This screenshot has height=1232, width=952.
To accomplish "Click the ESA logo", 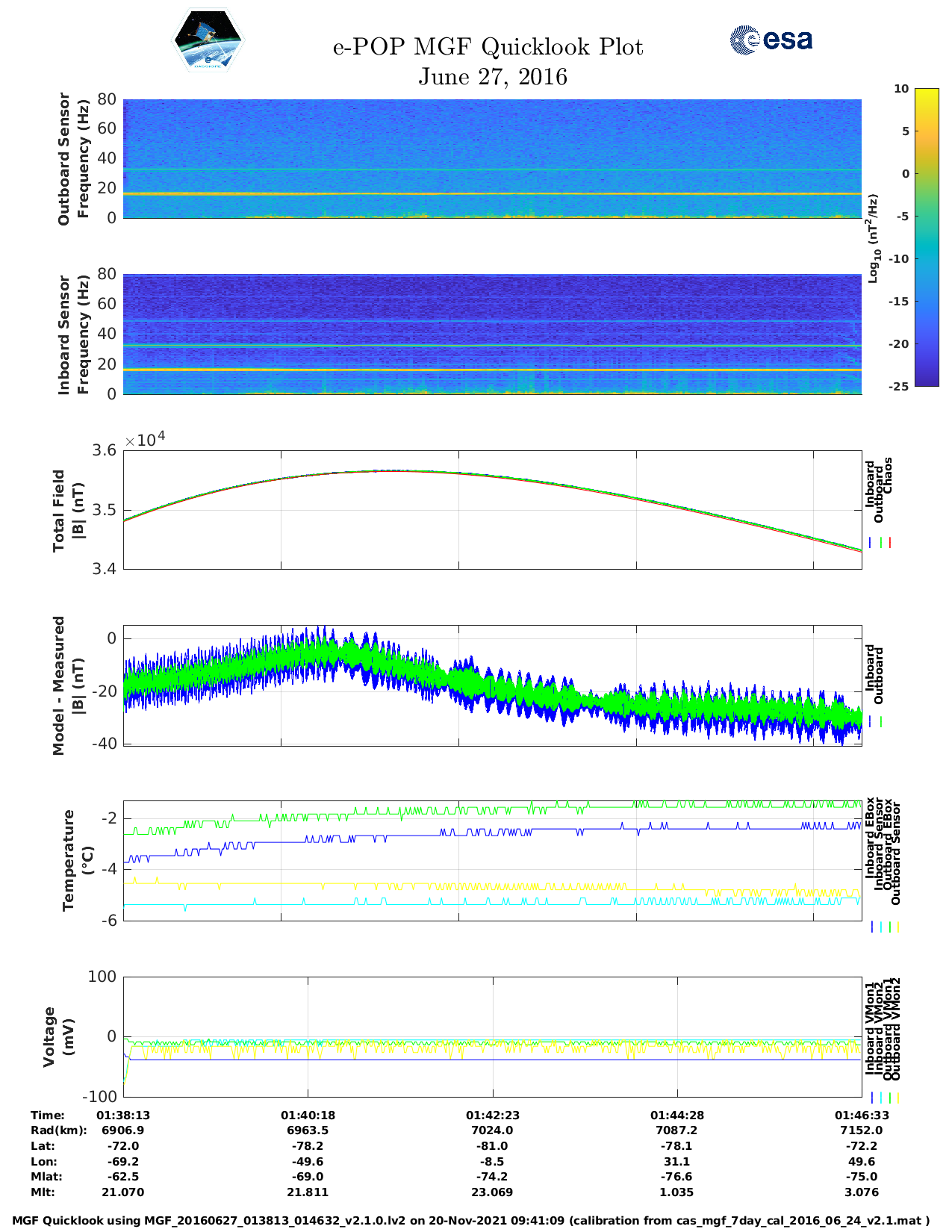I will click(x=771, y=40).
